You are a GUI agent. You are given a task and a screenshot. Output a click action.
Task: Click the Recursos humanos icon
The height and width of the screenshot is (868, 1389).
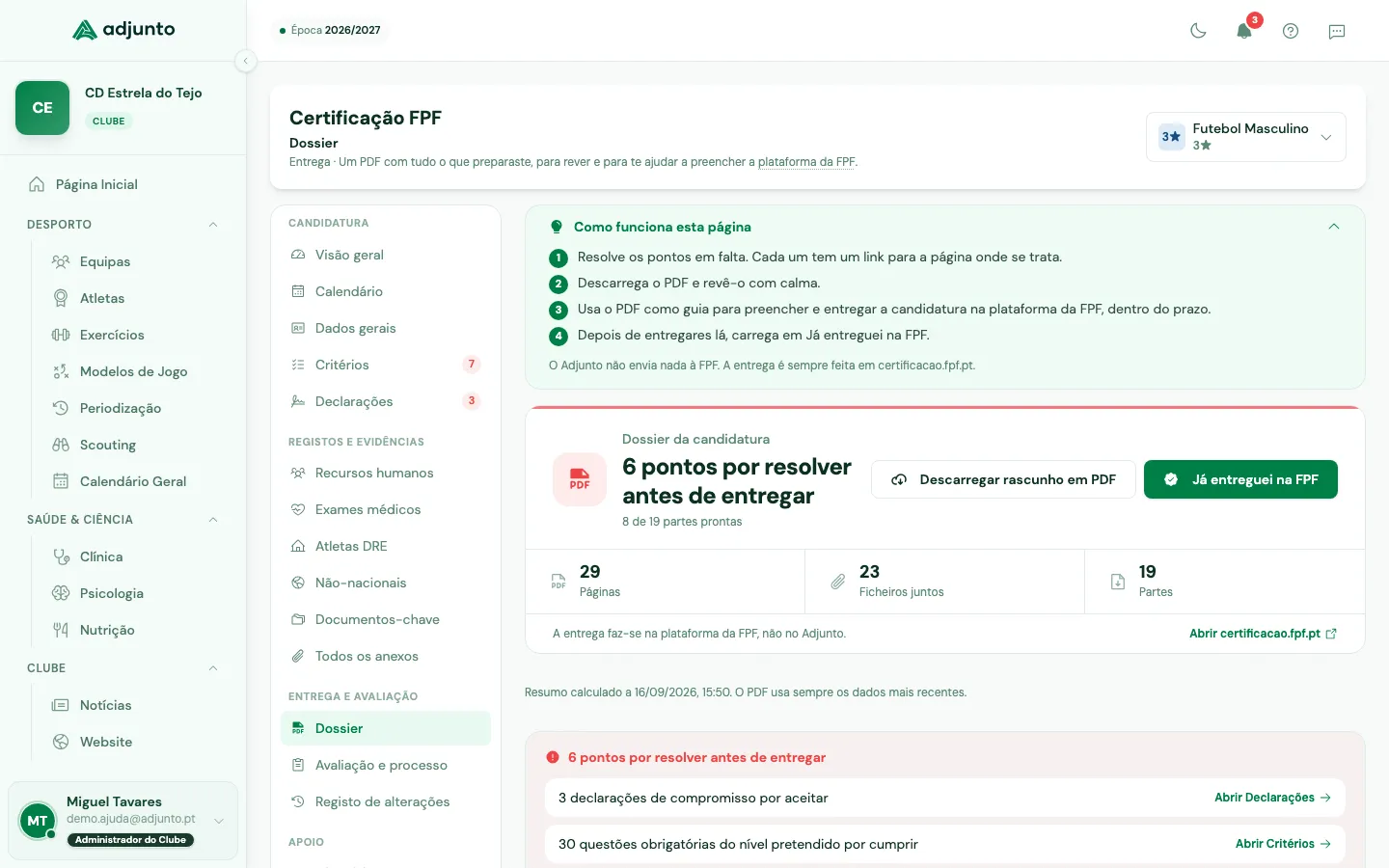(298, 473)
